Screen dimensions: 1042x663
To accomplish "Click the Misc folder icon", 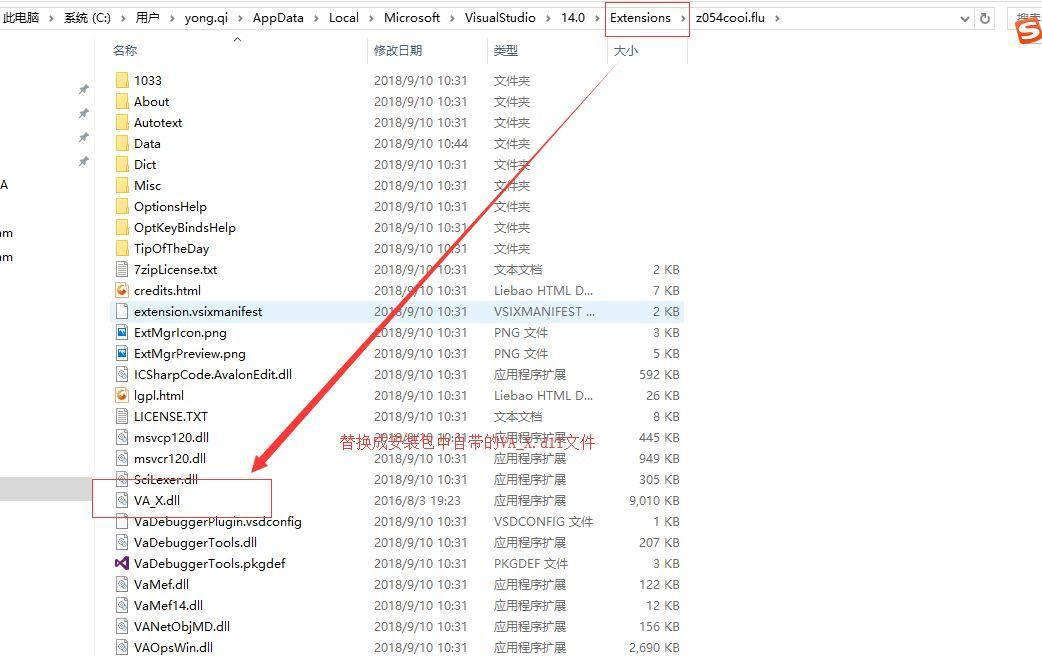I will pyautogui.click(x=122, y=185).
